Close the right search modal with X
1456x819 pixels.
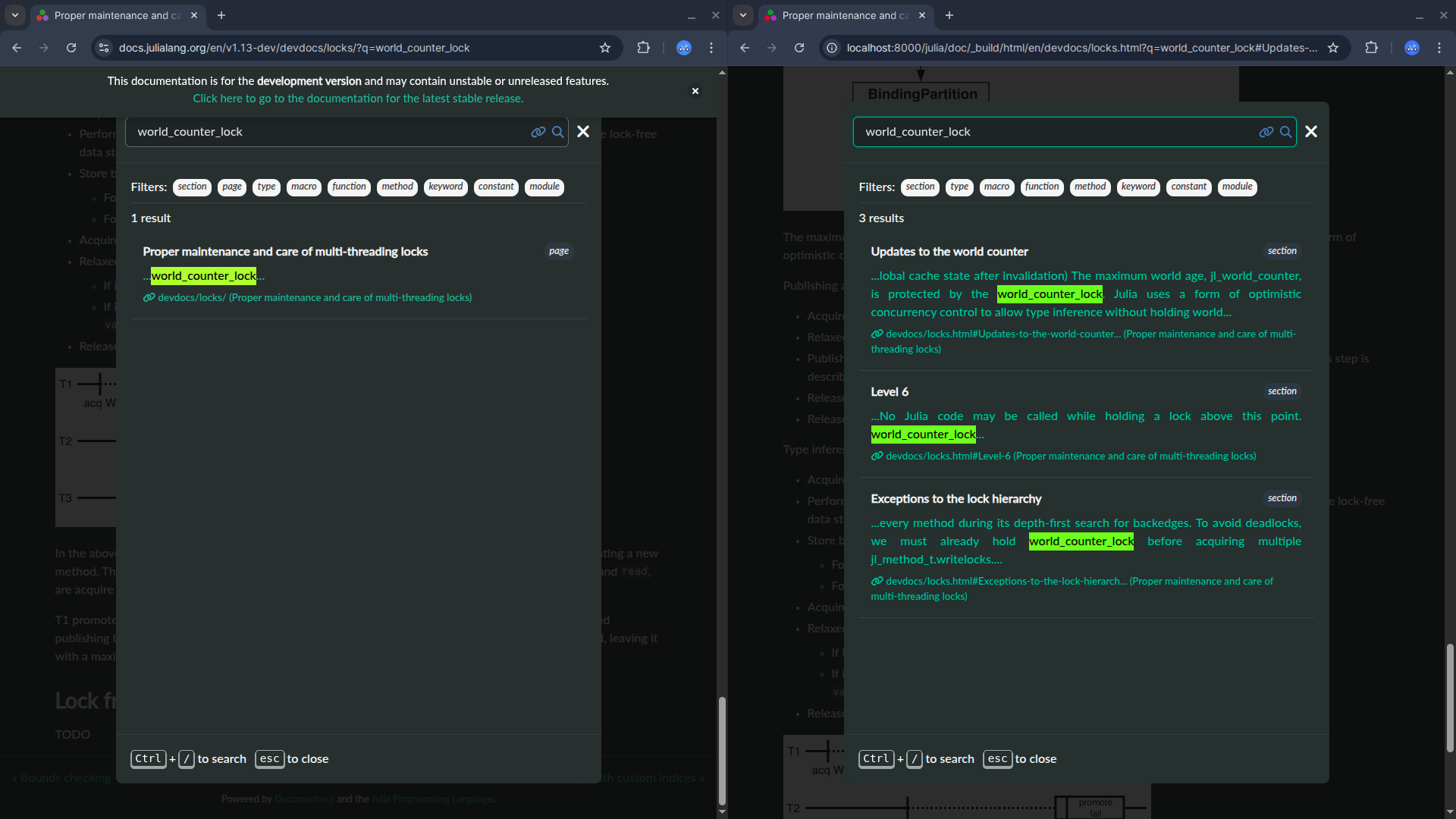click(x=1311, y=132)
